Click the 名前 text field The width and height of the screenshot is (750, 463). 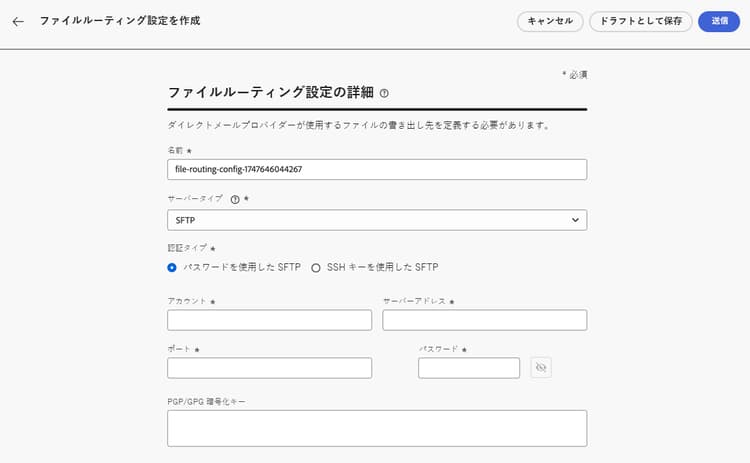click(x=376, y=169)
